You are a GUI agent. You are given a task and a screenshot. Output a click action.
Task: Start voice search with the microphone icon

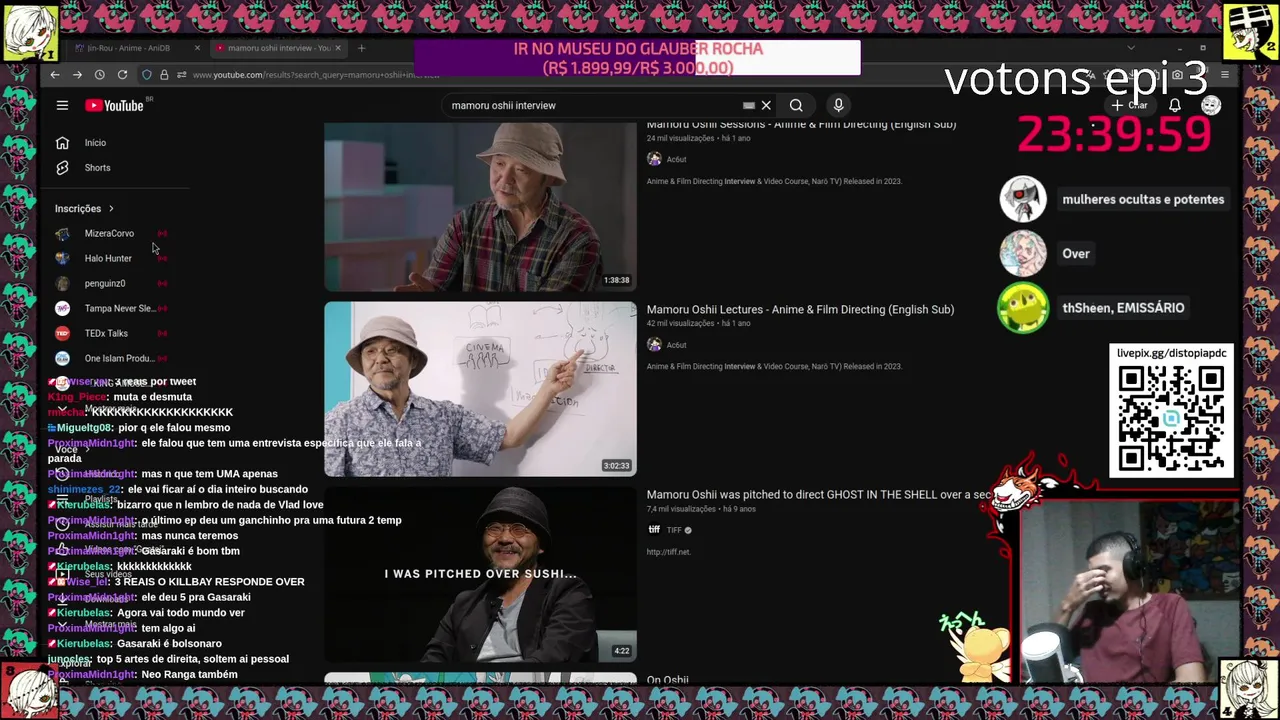838,105
